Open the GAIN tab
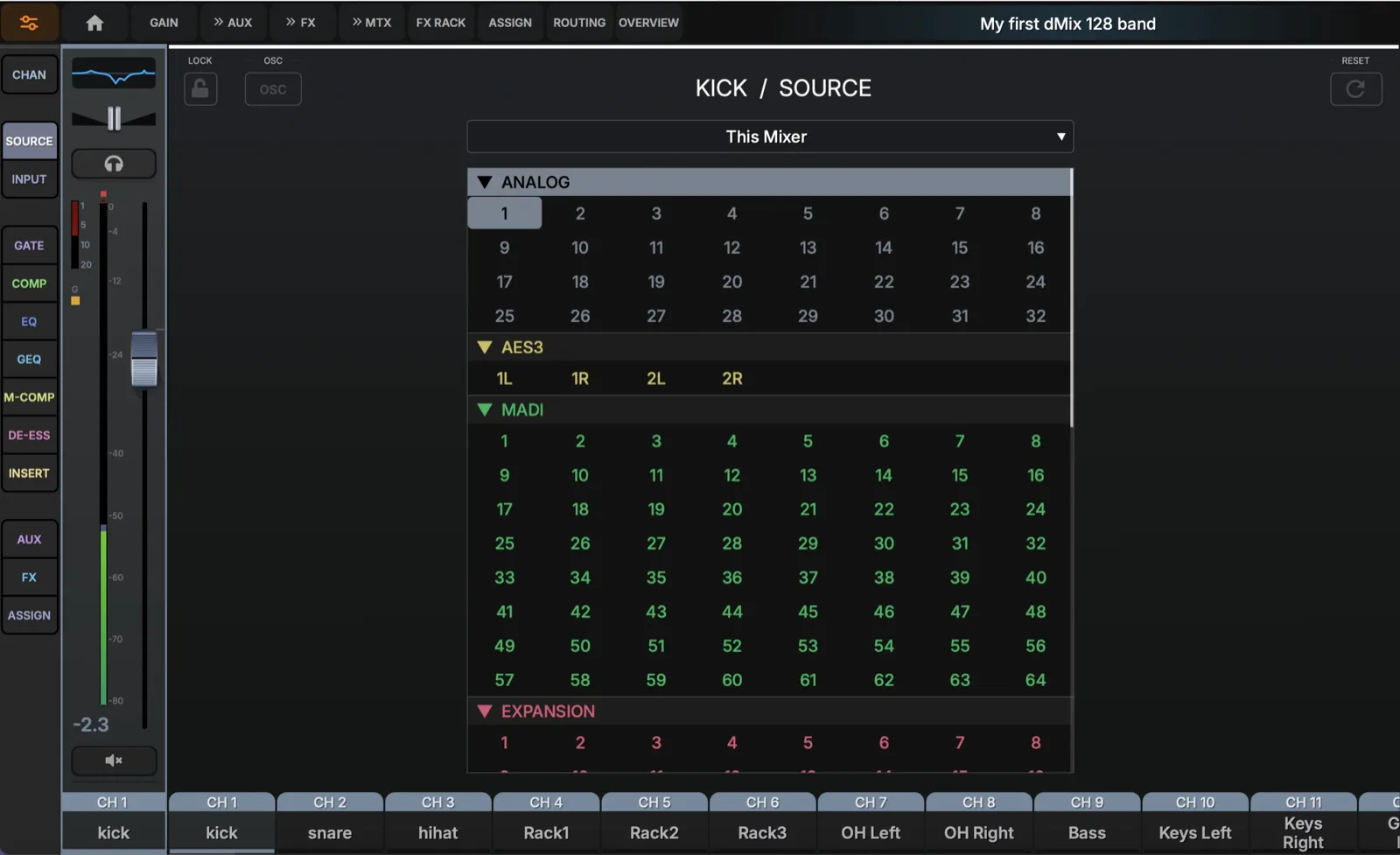1400x855 pixels. pyautogui.click(x=164, y=23)
